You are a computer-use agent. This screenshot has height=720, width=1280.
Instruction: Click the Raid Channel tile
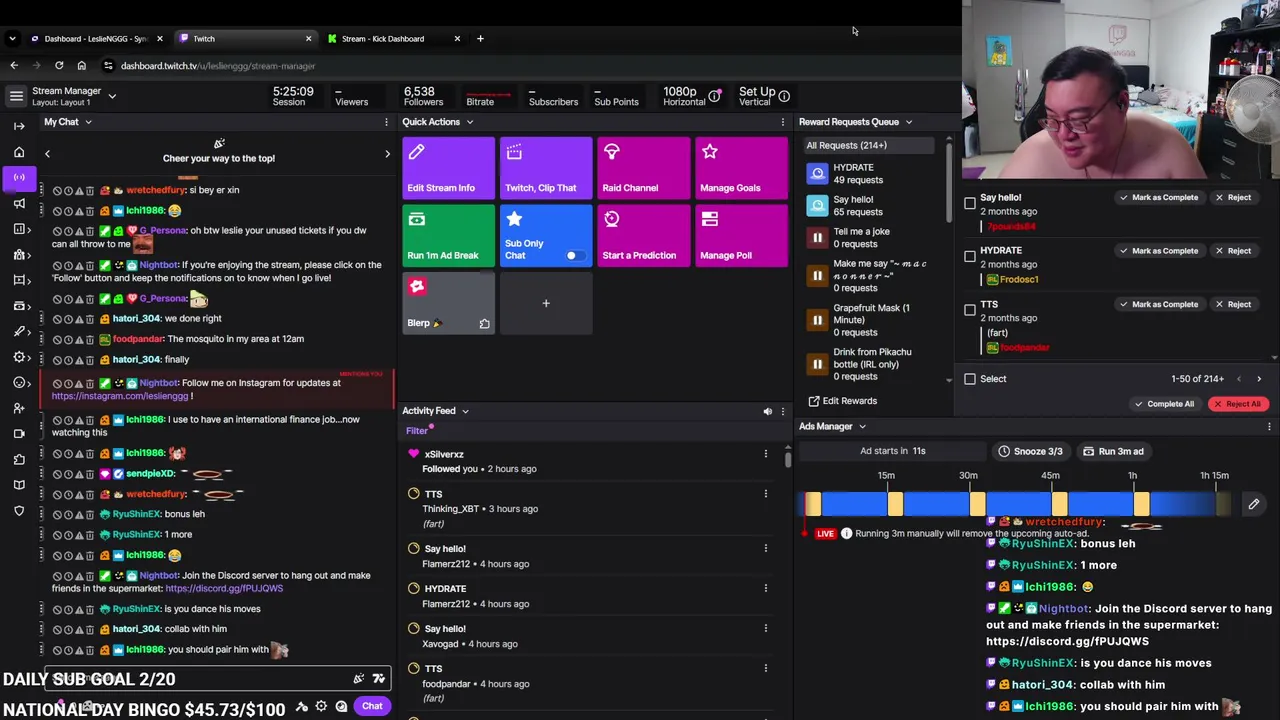click(644, 168)
